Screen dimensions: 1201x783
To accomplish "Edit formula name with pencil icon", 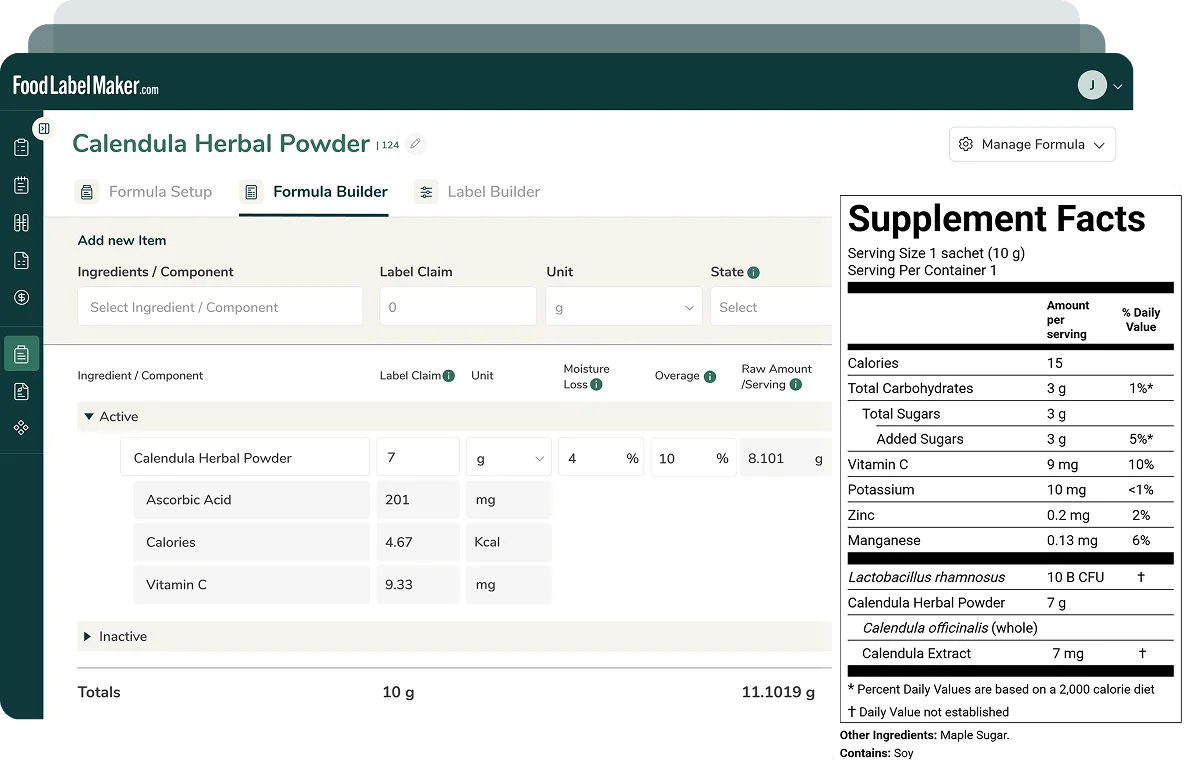I will click(x=416, y=144).
